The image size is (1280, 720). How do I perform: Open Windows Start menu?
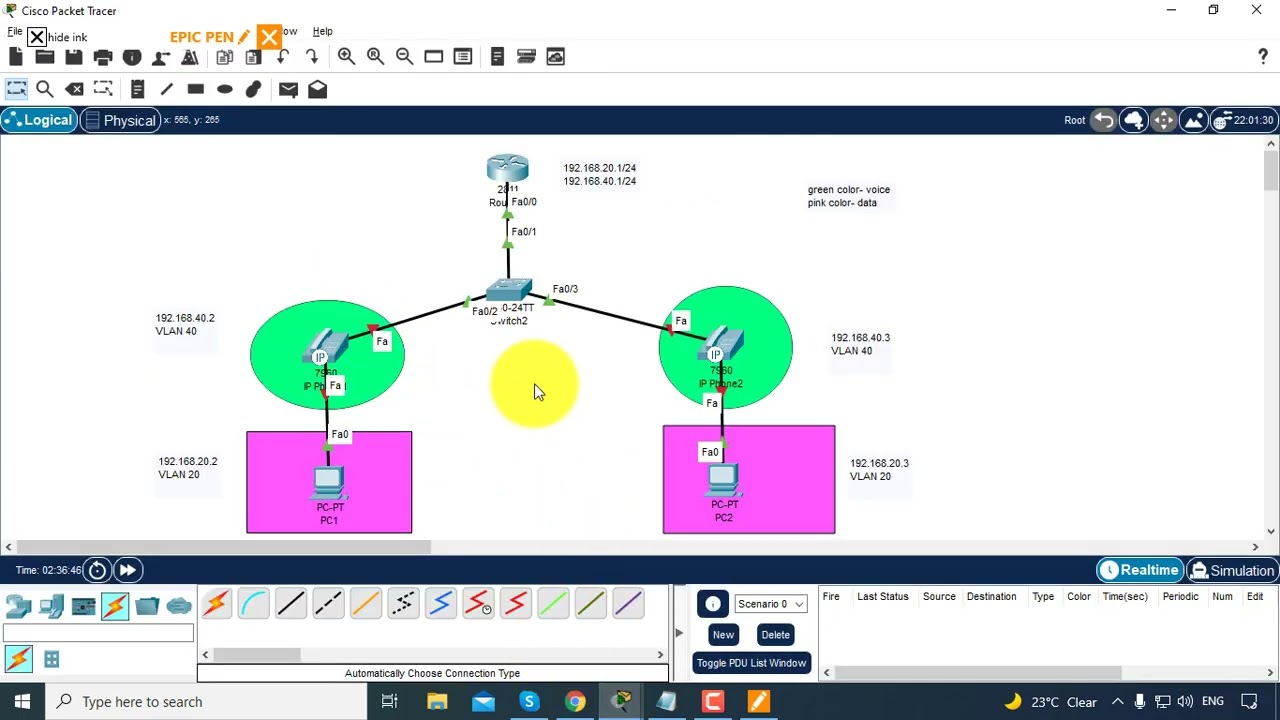(22, 701)
